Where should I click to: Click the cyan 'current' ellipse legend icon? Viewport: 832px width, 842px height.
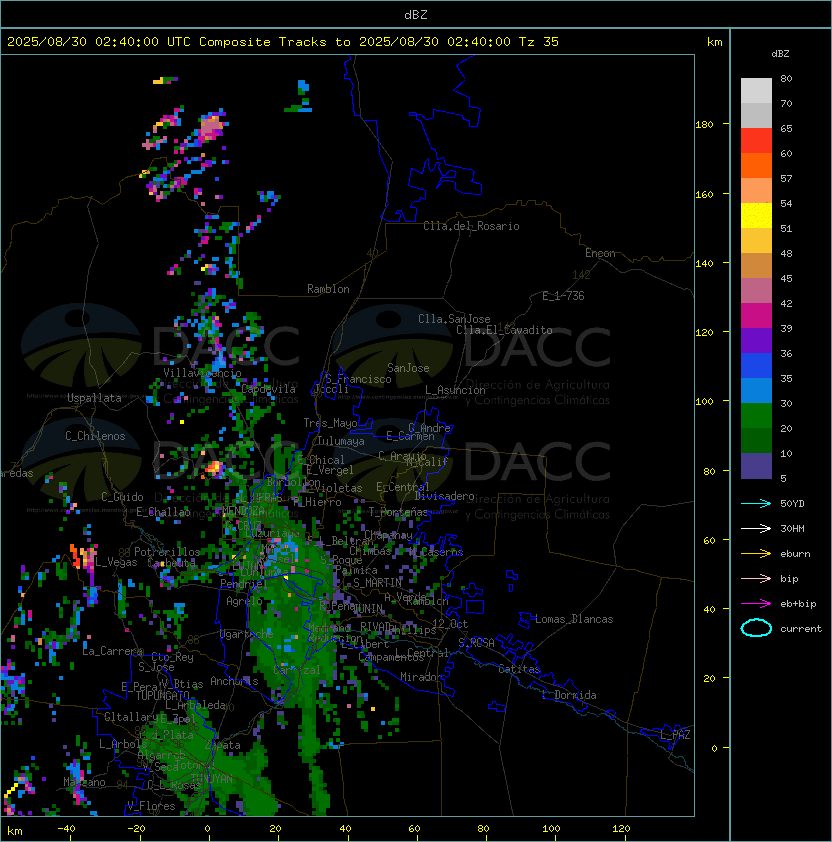pyautogui.click(x=756, y=628)
